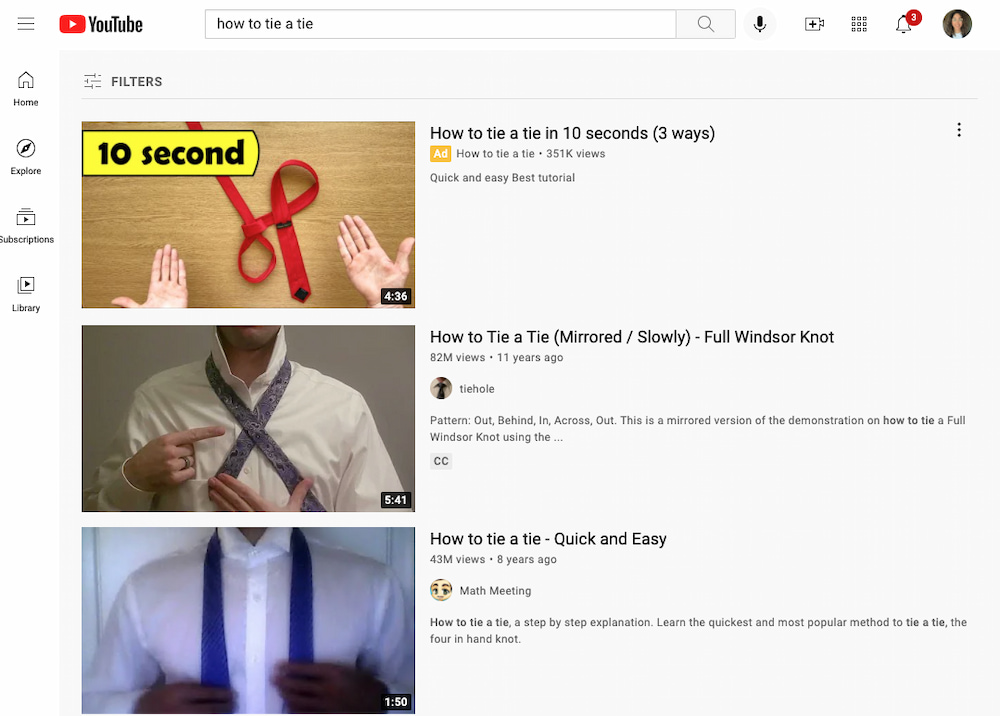Open the Math Meeting channel name

point(496,591)
